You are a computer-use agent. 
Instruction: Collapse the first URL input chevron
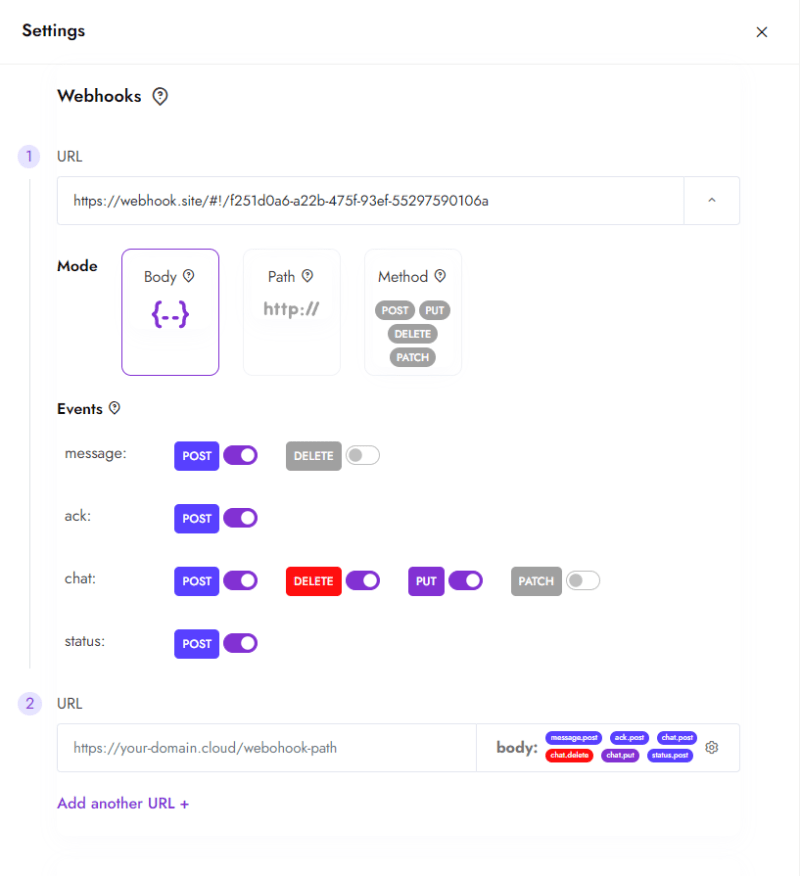[x=711, y=200]
